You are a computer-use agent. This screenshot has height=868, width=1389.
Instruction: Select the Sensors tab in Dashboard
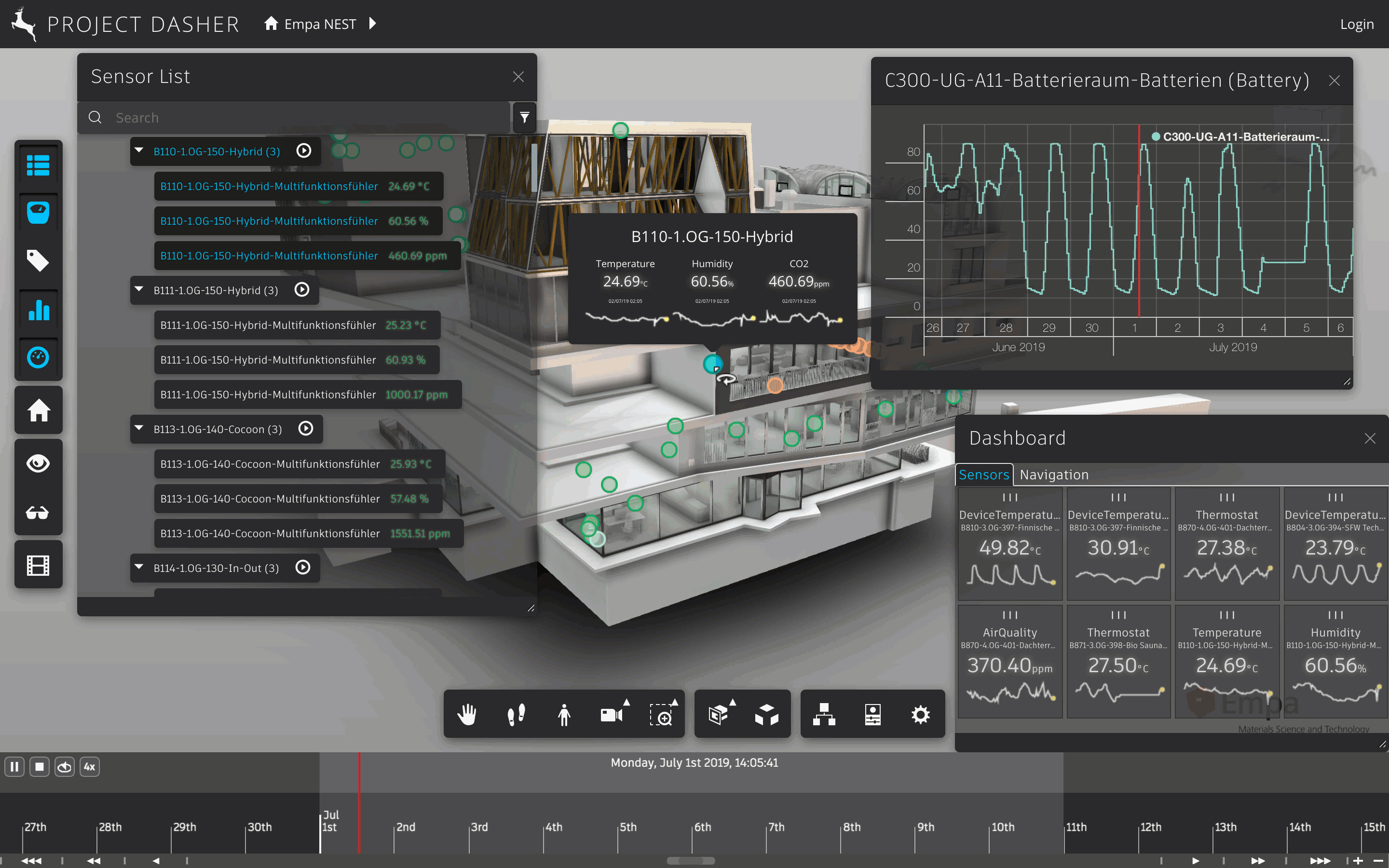point(983,475)
